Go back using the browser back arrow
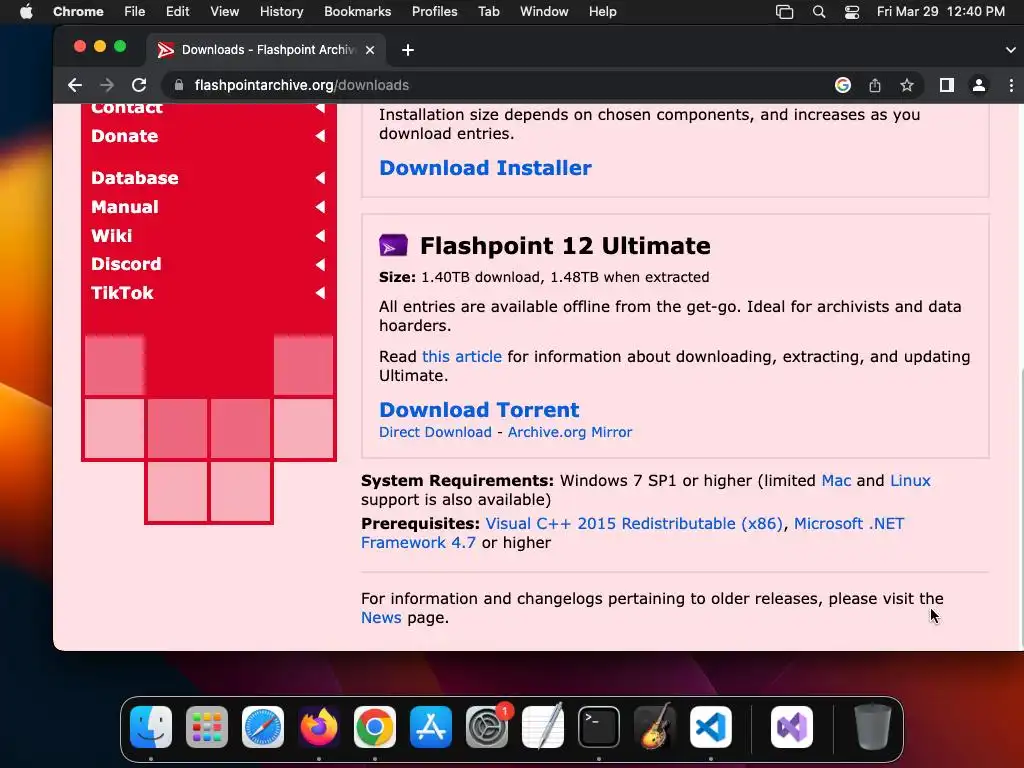Screen dimensions: 1024x768 [x=75, y=85]
